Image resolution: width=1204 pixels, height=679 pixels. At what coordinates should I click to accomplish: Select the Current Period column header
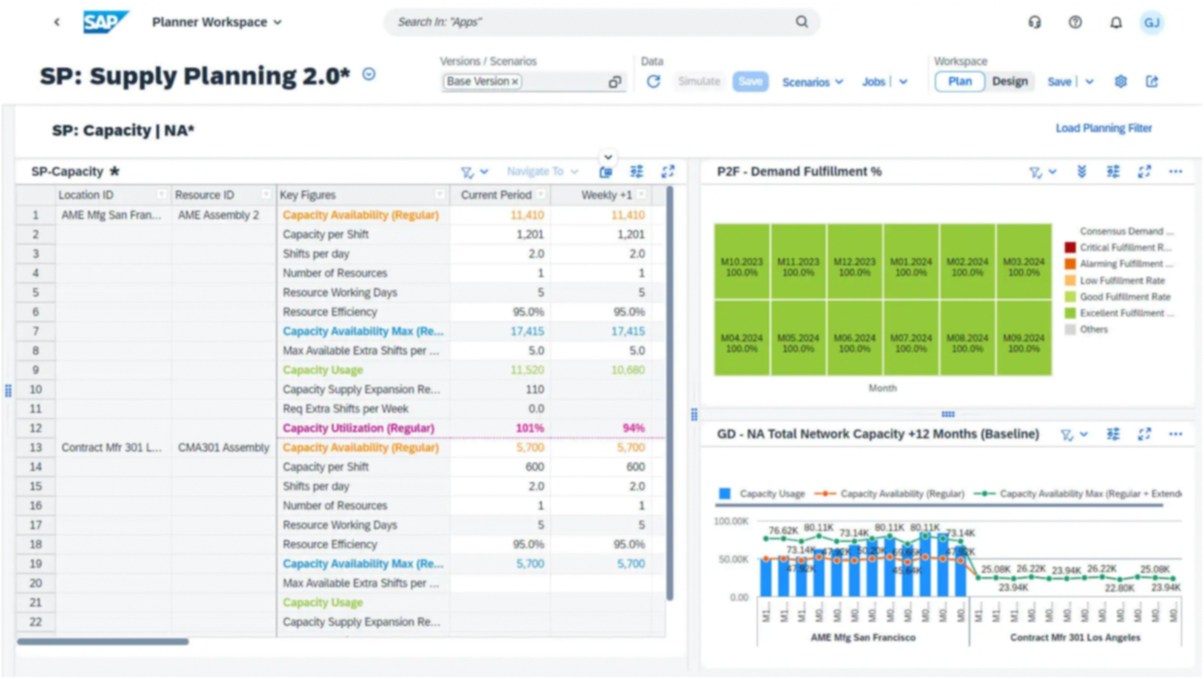pyautogui.click(x=495, y=195)
